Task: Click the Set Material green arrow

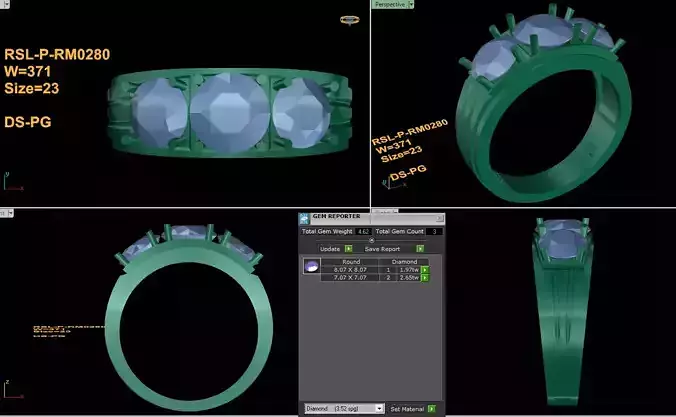Action: tap(432, 409)
